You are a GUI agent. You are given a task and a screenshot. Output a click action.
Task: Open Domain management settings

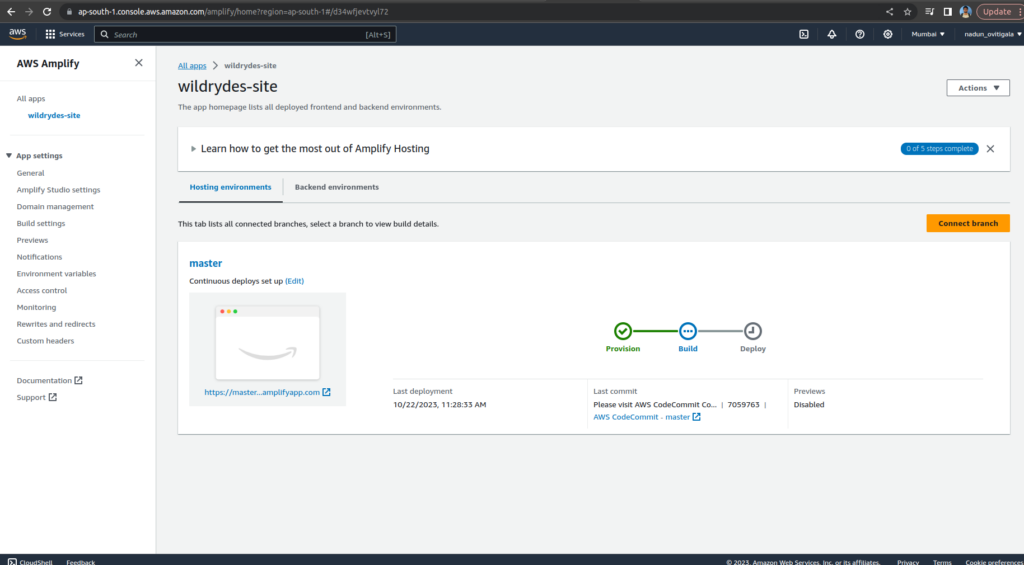[55, 206]
